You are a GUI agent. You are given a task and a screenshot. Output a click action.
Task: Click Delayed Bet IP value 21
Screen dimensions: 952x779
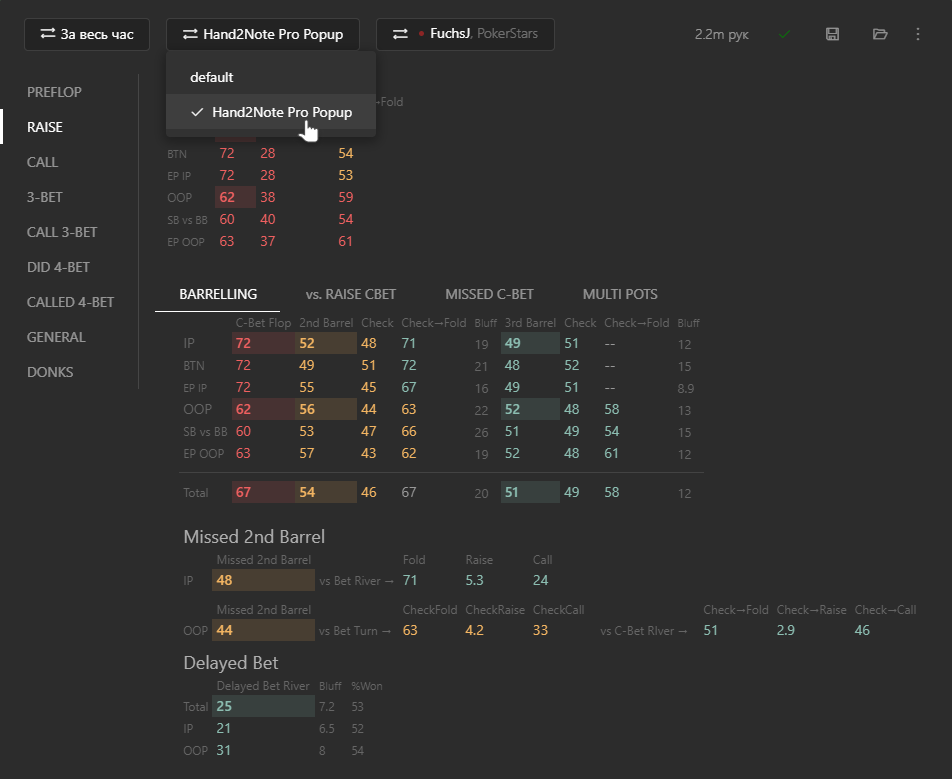pyautogui.click(x=223, y=729)
